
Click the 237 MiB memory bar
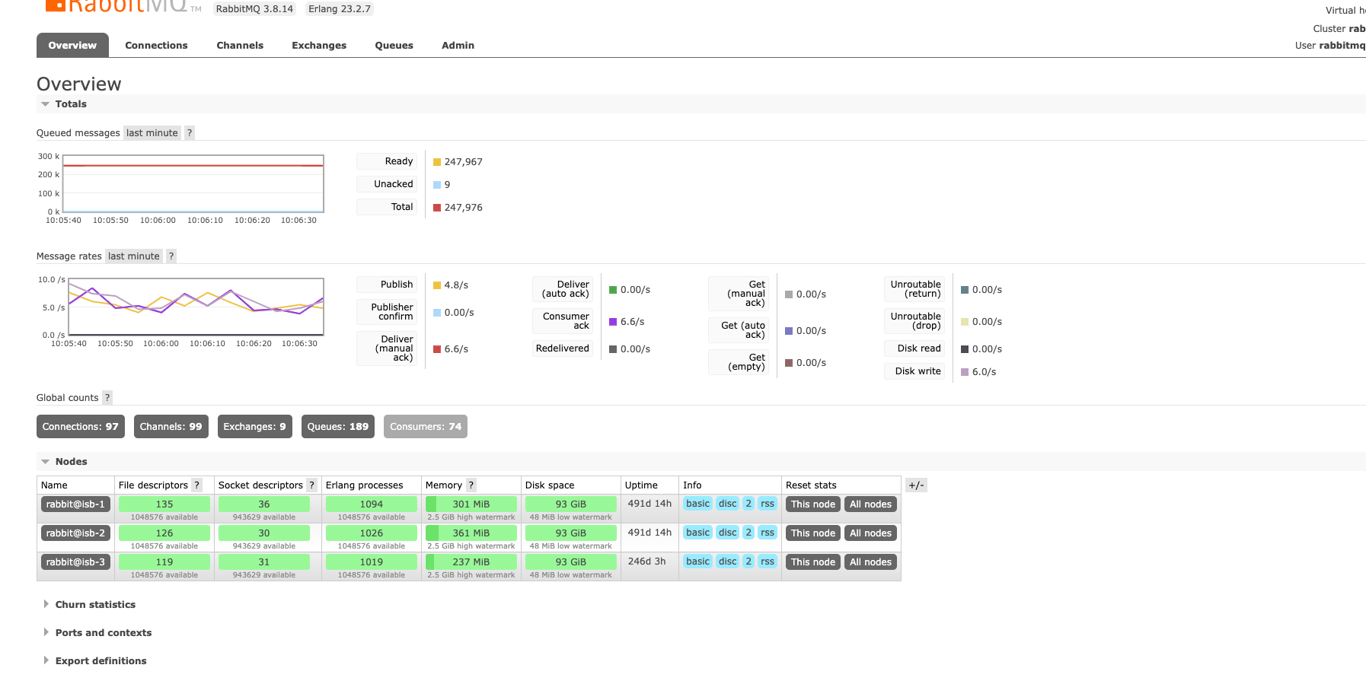click(x=471, y=562)
